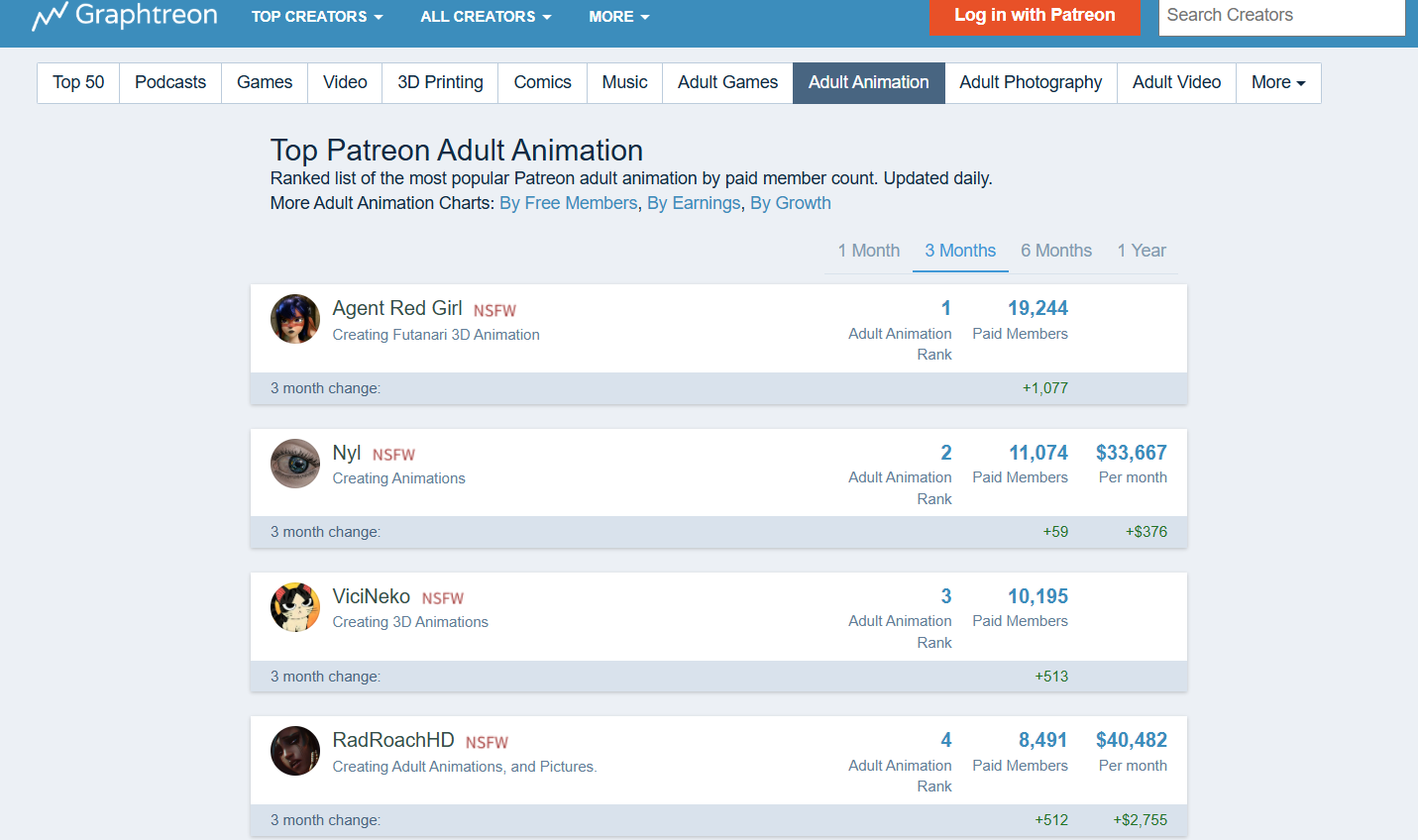Open ViciNeko's cat avatar thumbnail
The width and height of the screenshot is (1418, 840).
pos(295,607)
